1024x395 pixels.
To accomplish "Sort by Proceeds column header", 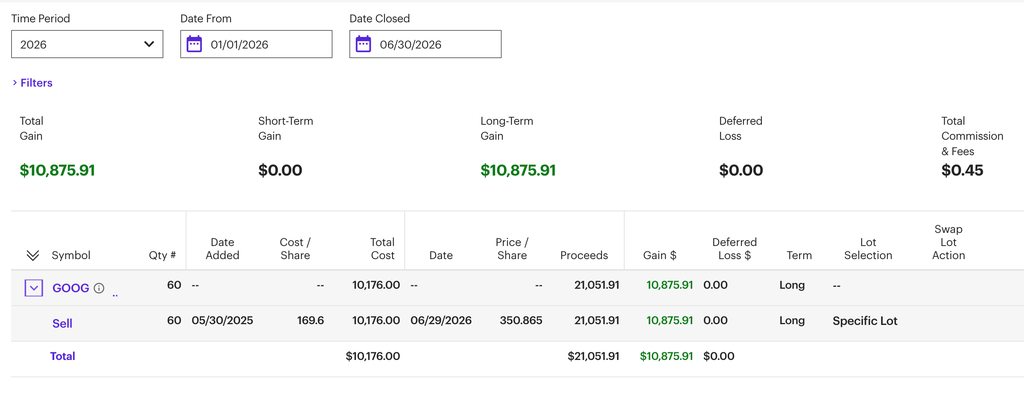I will pyautogui.click(x=584, y=255).
